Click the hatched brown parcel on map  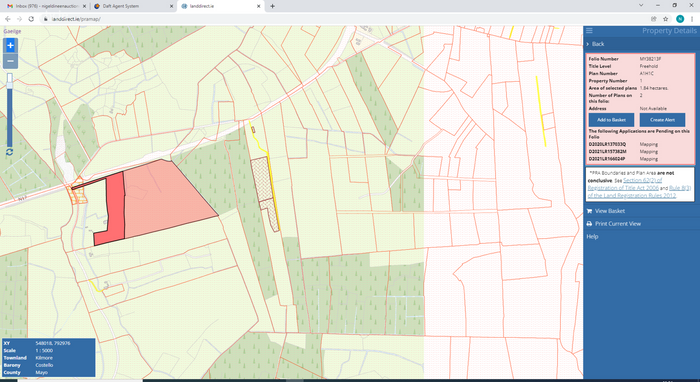pos(263,181)
